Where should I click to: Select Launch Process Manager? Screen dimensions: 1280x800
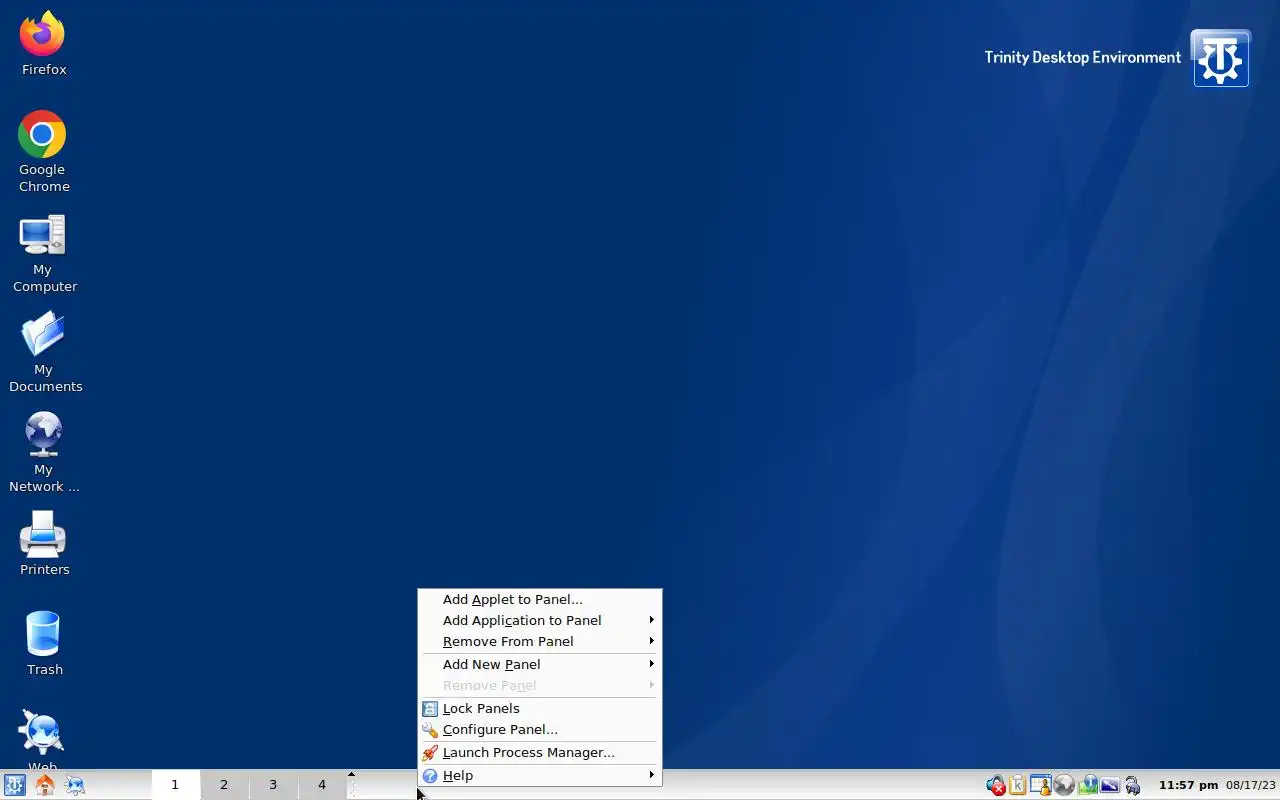click(x=539, y=753)
